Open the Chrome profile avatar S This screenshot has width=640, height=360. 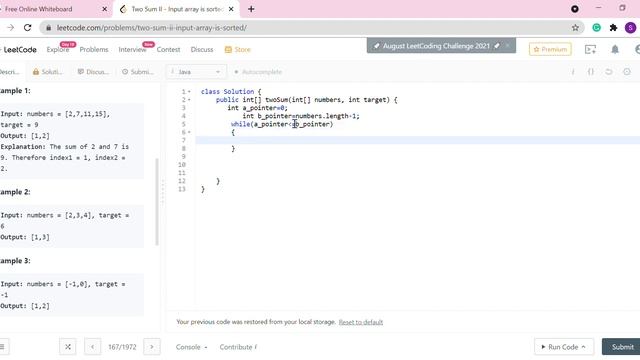tap(630, 28)
